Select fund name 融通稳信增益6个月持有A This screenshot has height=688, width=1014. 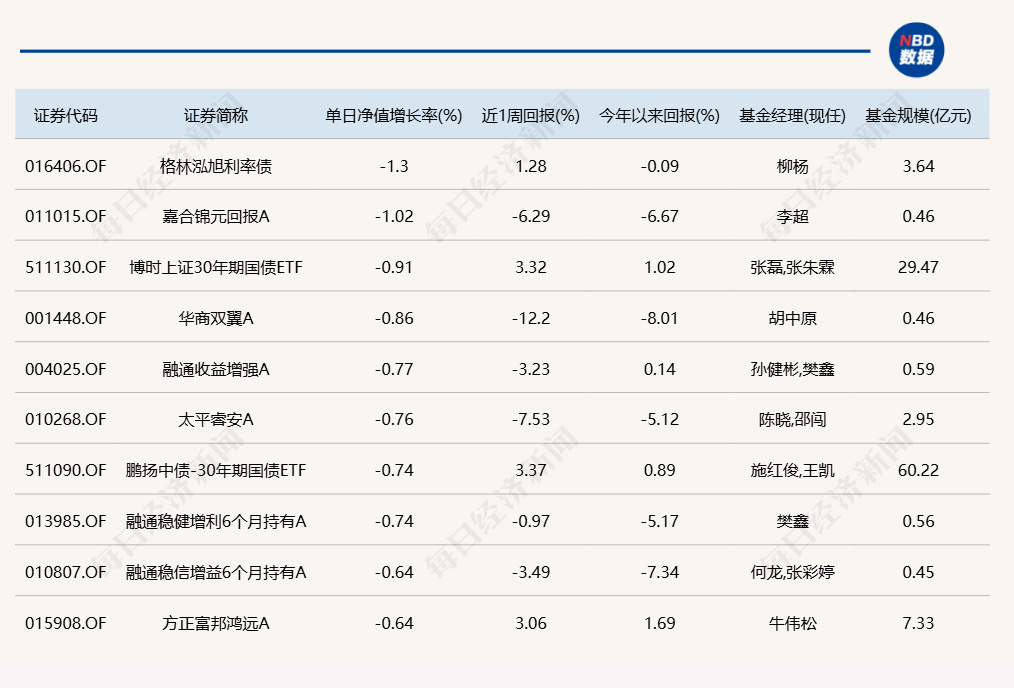(215, 572)
